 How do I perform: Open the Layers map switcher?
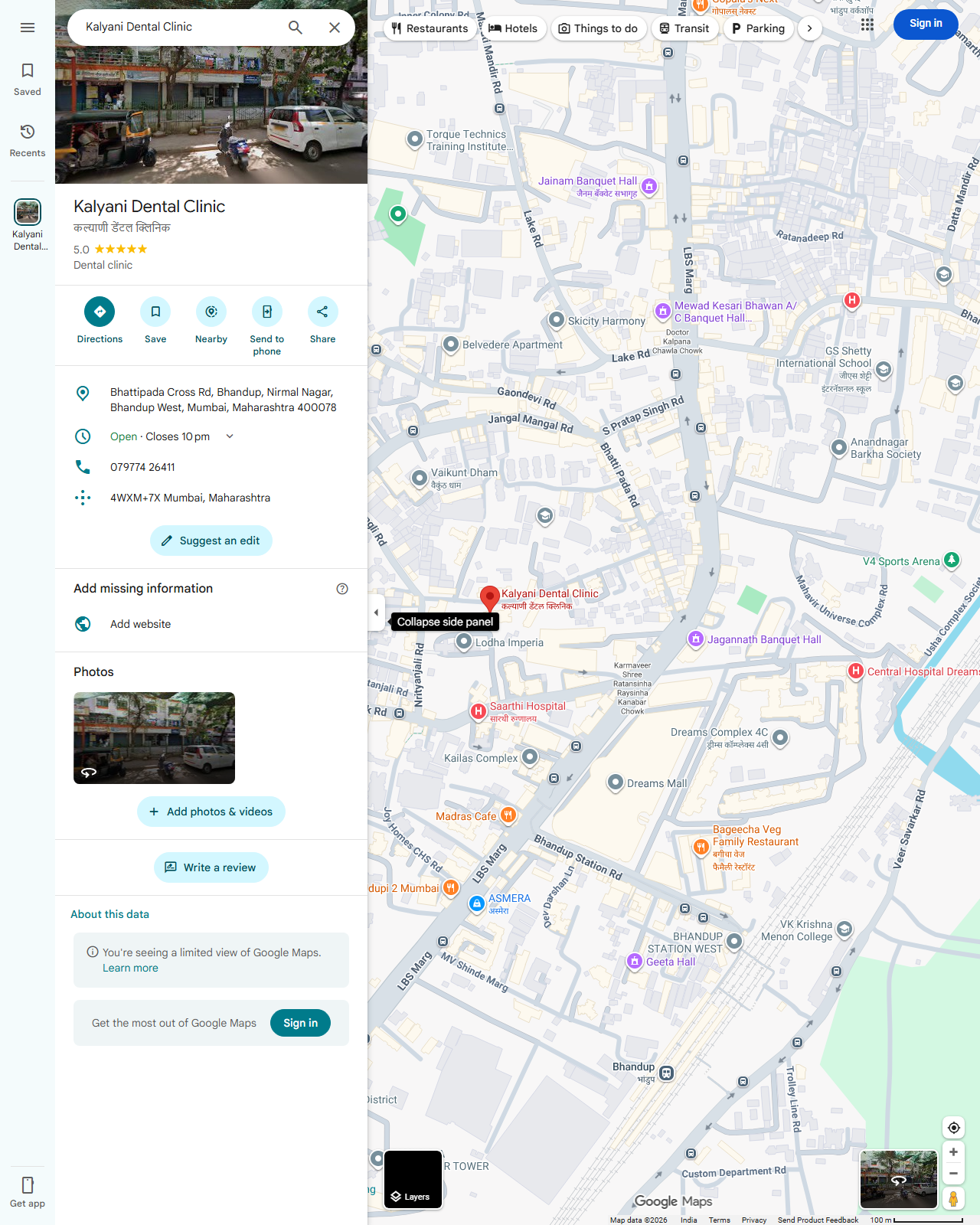pos(413,1179)
